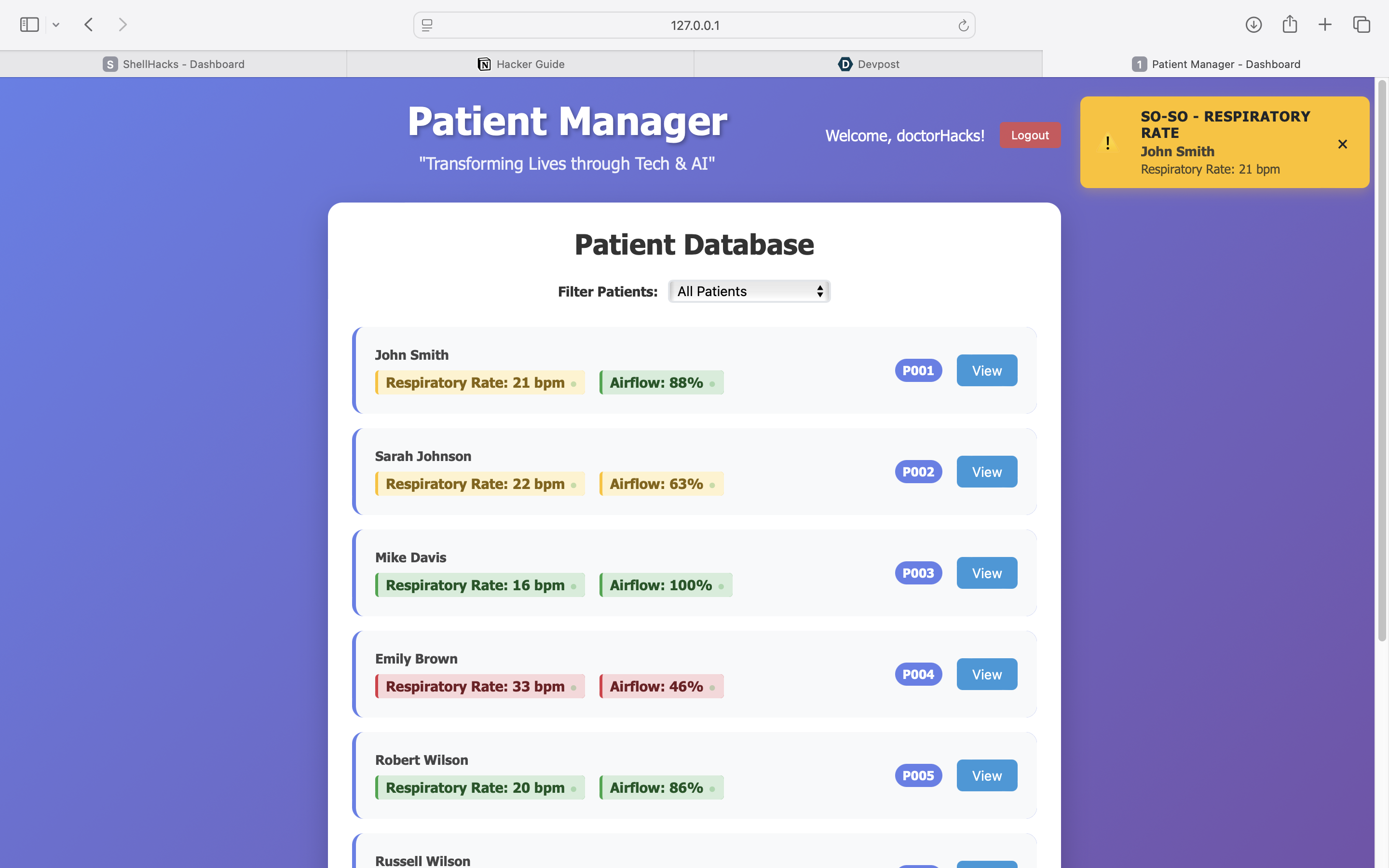This screenshot has height=868, width=1389.
Task: Dismiss the respiratory rate alert notification
Action: tap(1342, 144)
